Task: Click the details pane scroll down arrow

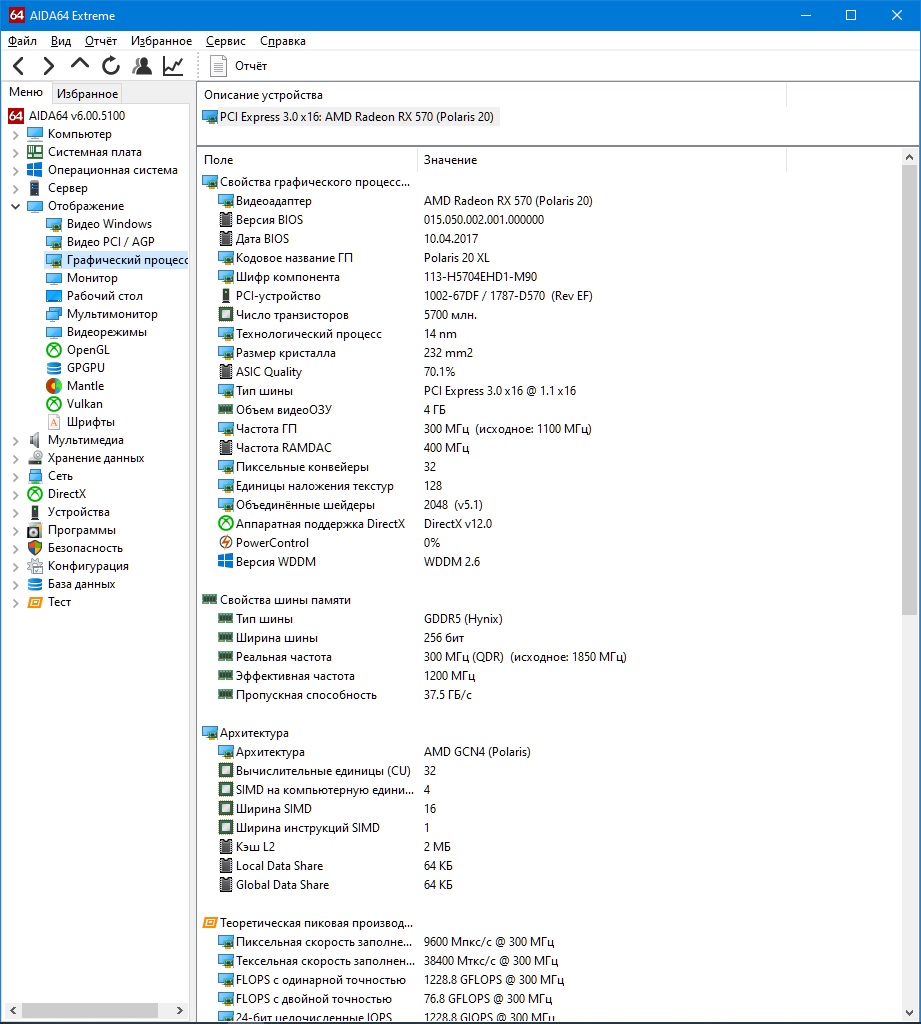Action: point(909,1013)
